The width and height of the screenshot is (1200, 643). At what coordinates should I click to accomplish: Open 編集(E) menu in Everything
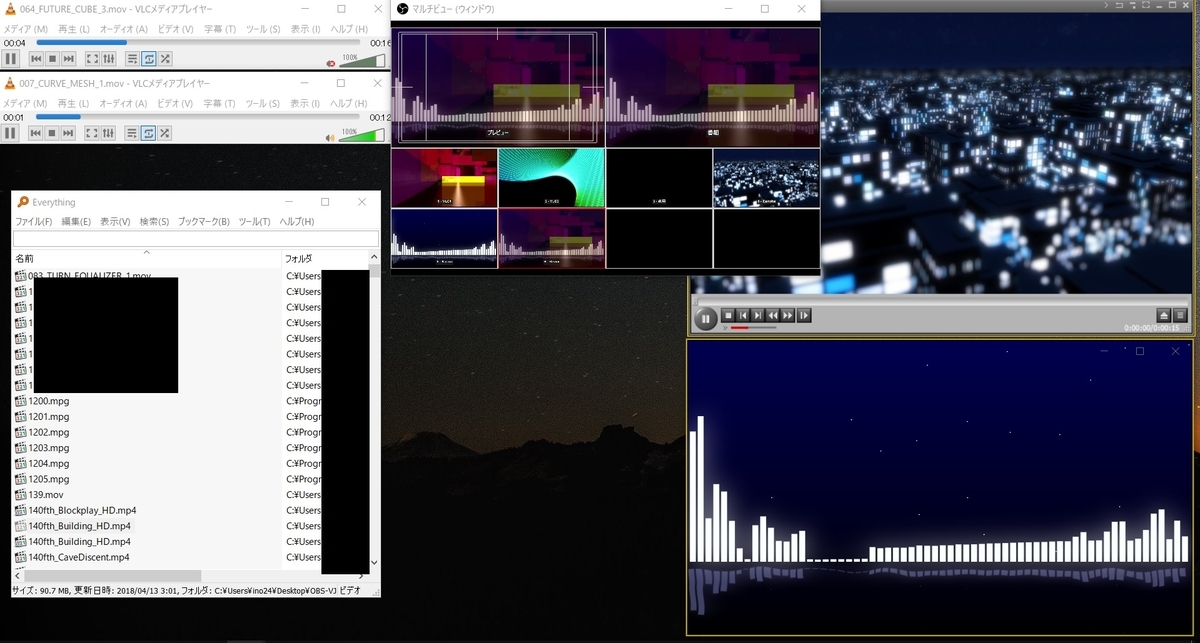pyautogui.click(x=76, y=221)
